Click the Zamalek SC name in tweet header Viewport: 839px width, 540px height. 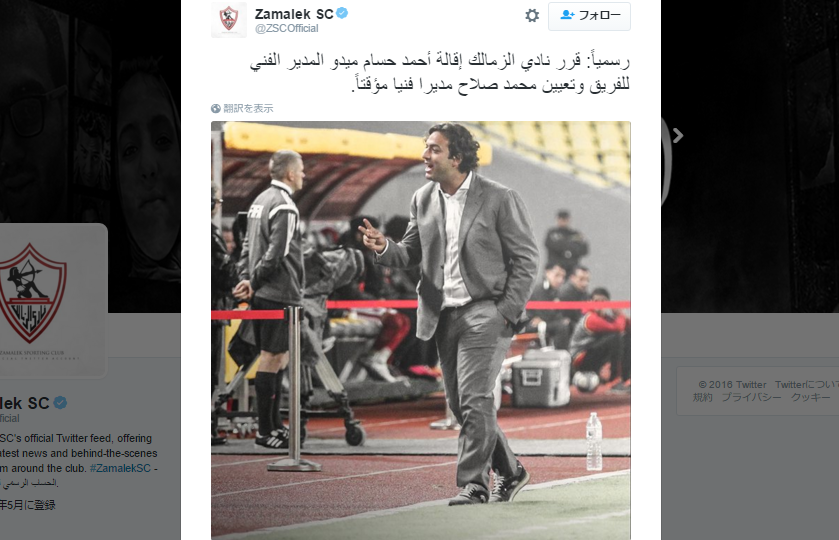pos(294,14)
